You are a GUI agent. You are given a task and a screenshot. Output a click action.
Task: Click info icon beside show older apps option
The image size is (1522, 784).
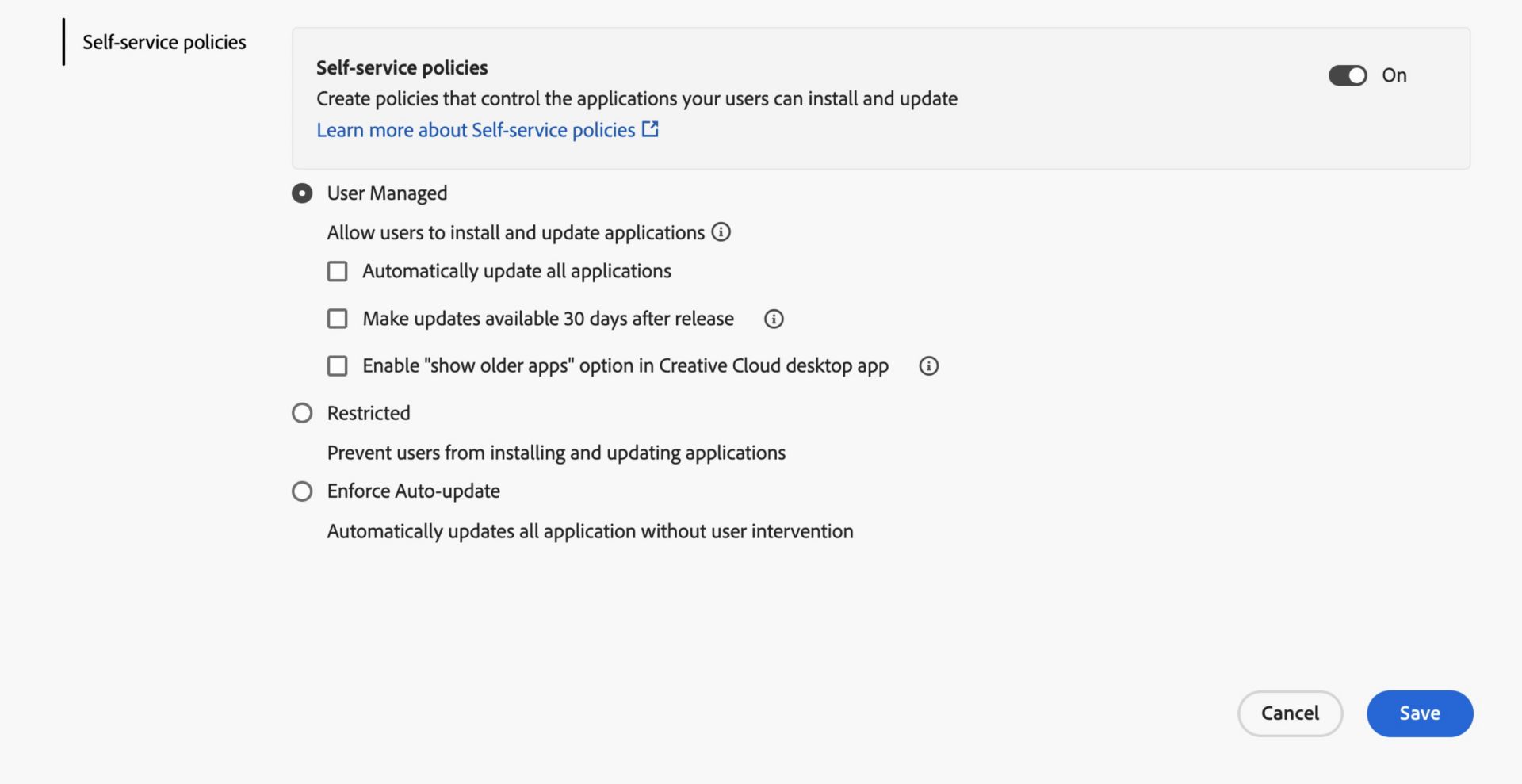pyautogui.click(x=928, y=365)
